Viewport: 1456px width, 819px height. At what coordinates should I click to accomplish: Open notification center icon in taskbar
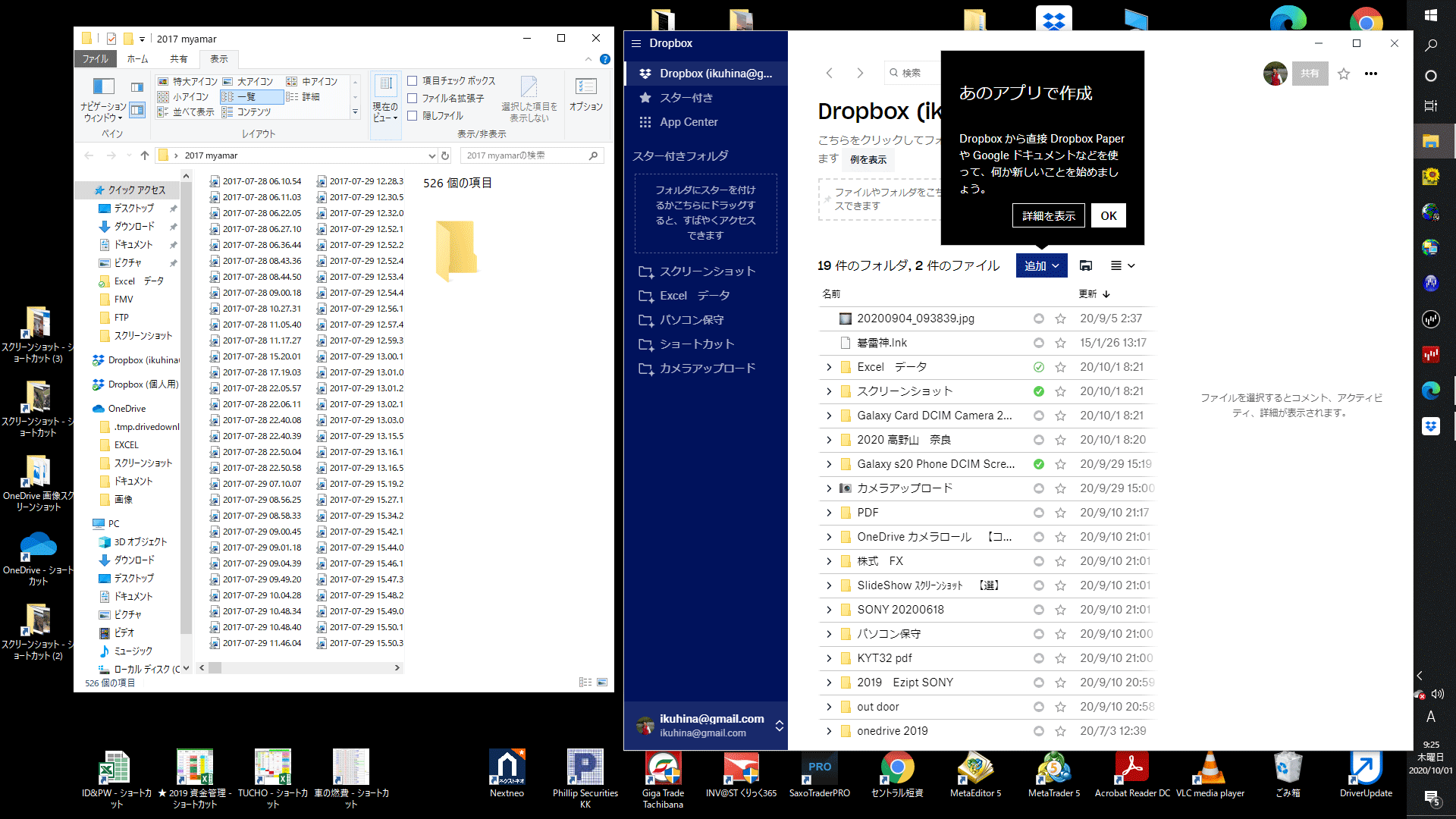pyautogui.click(x=1431, y=798)
